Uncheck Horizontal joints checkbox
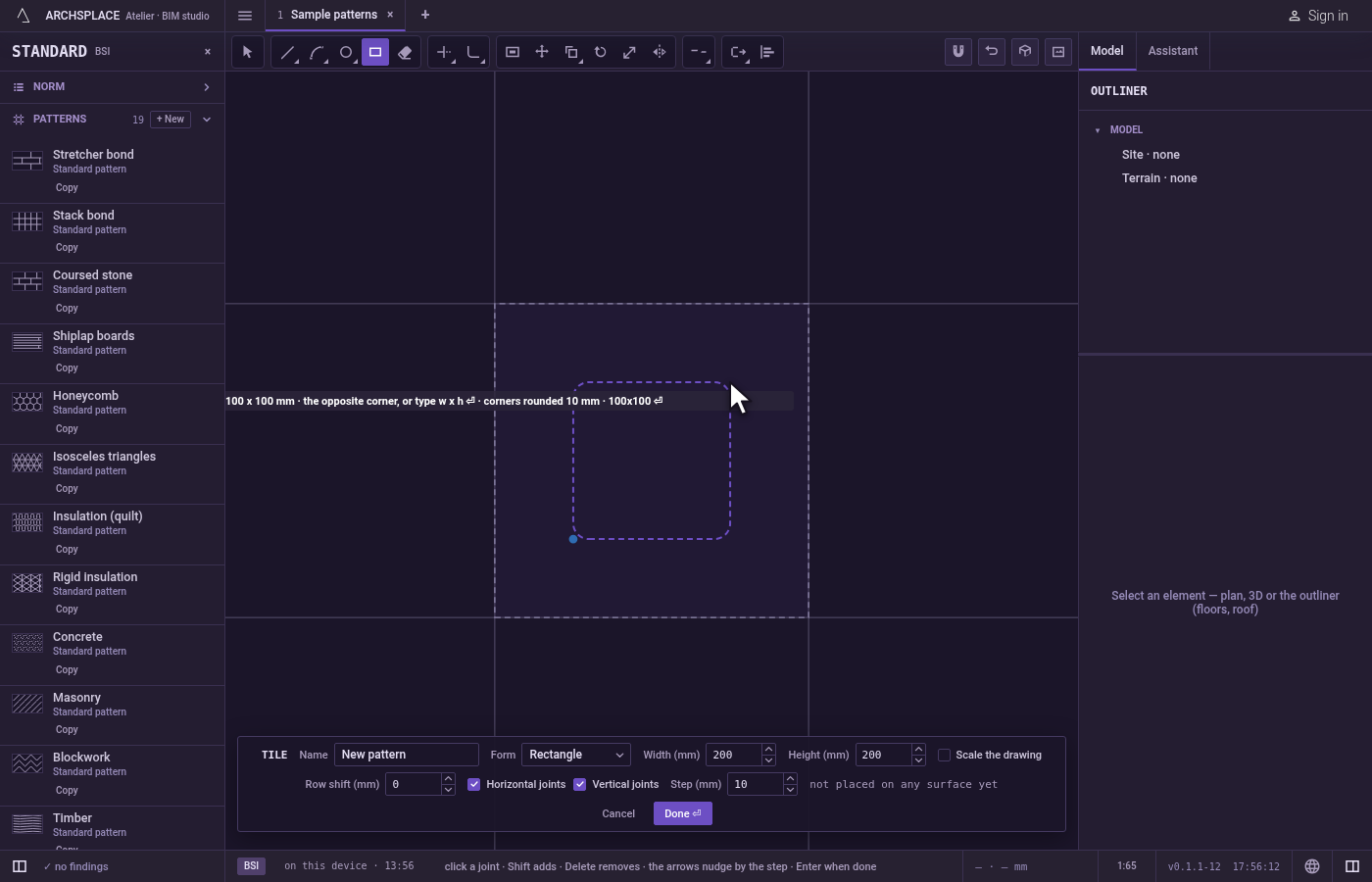Viewport: 1372px width, 882px height. (x=474, y=784)
